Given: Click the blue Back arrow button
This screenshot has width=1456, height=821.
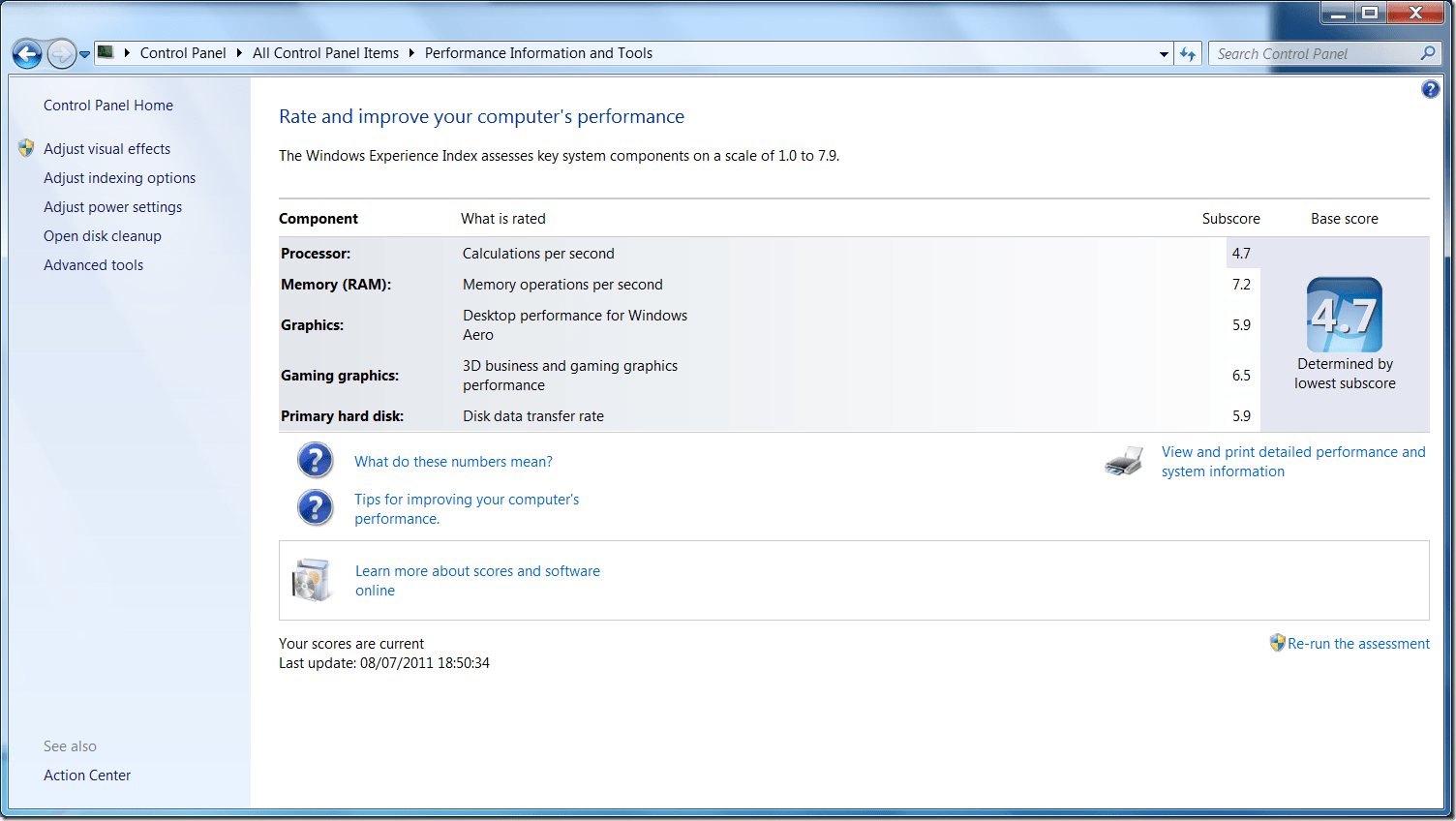Looking at the screenshot, I should (x=27, y=54).
